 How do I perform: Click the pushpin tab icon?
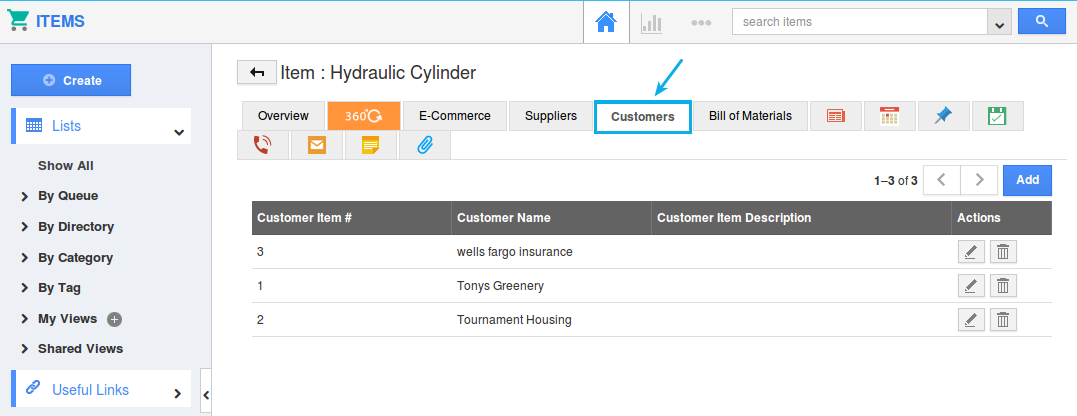(943, 116)
